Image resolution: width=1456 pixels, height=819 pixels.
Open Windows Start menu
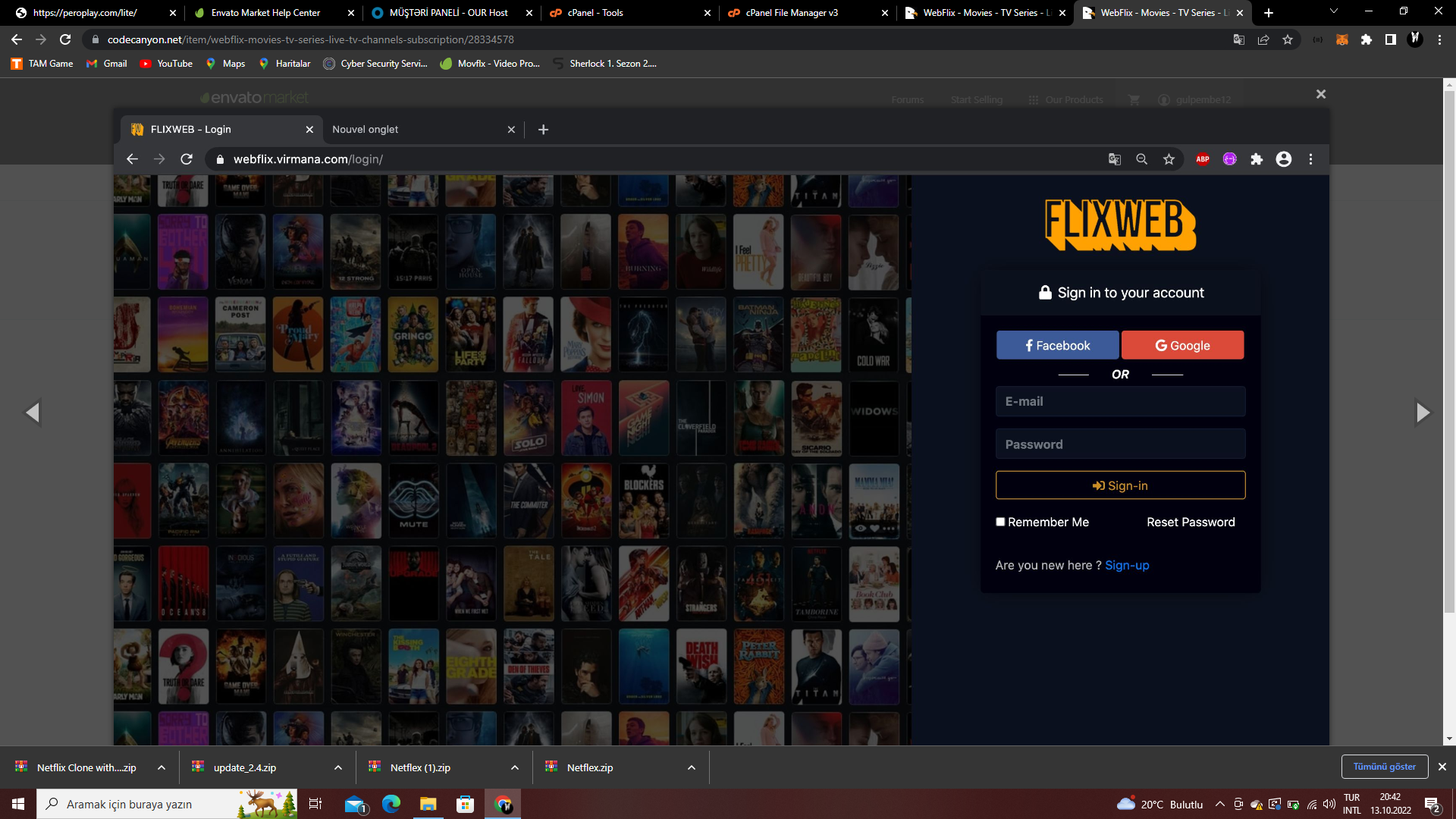click(x=18, y=804)
